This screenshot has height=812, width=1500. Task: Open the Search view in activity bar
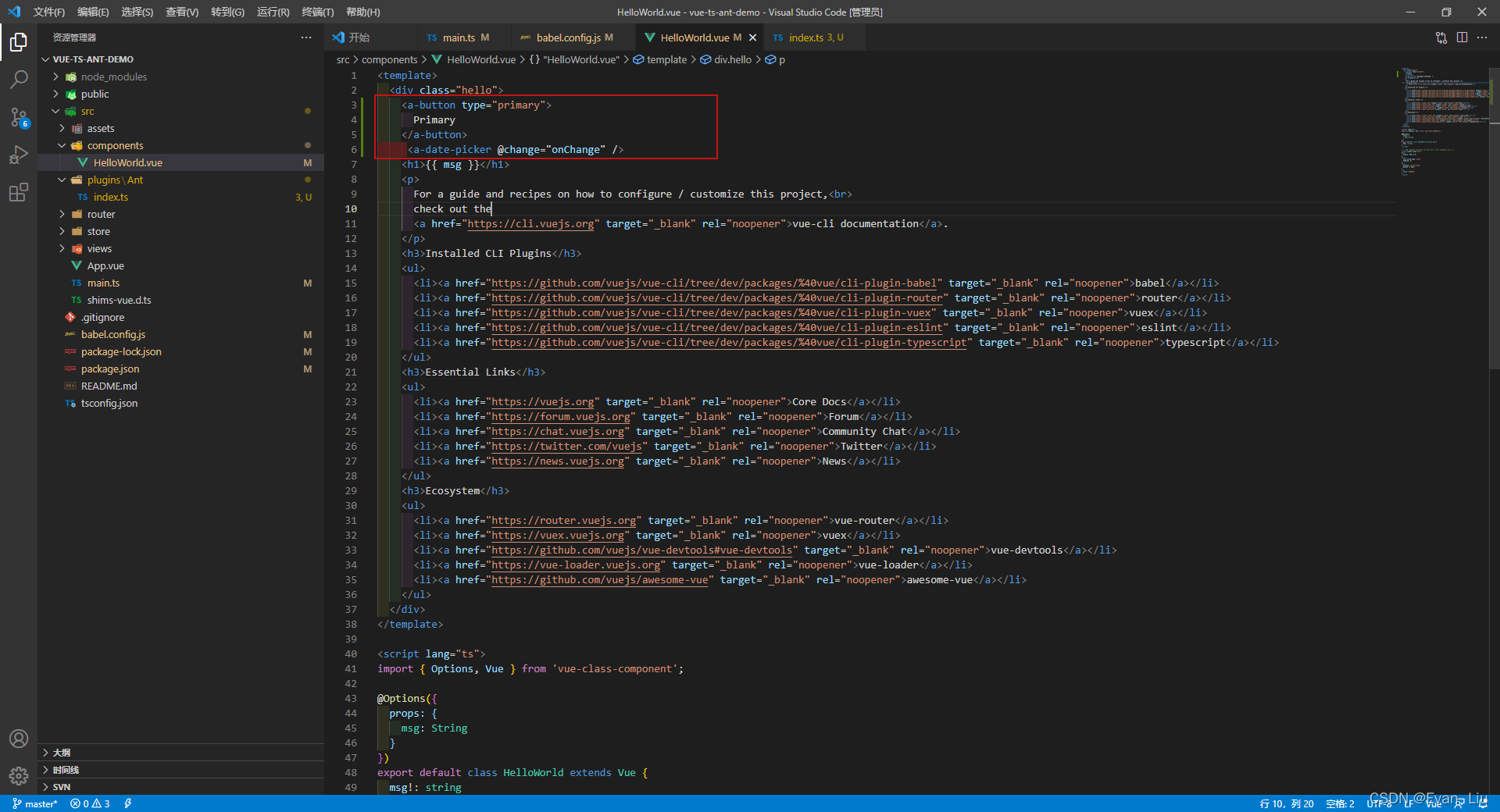point(19,80)
